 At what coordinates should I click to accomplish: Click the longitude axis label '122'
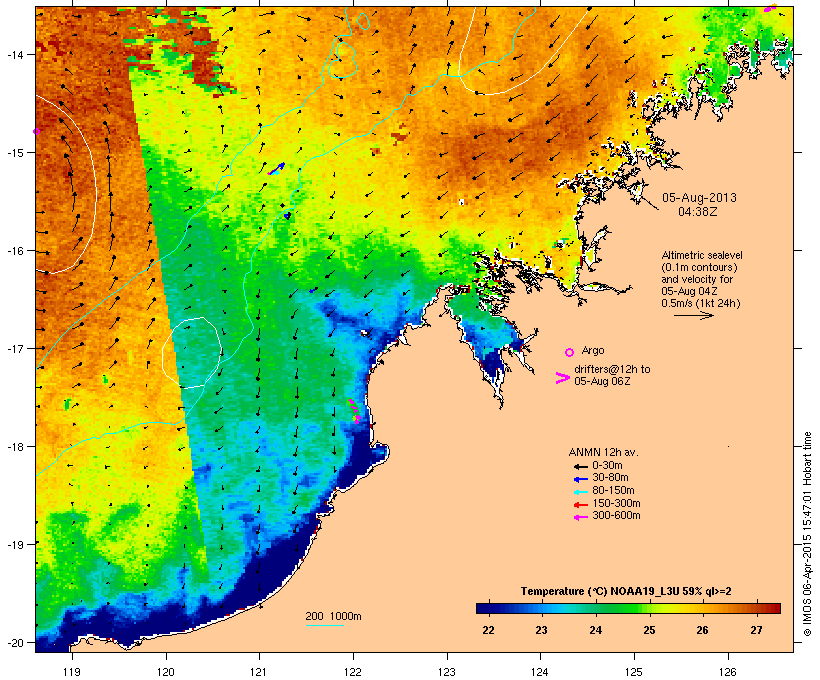tap(353, 672)
